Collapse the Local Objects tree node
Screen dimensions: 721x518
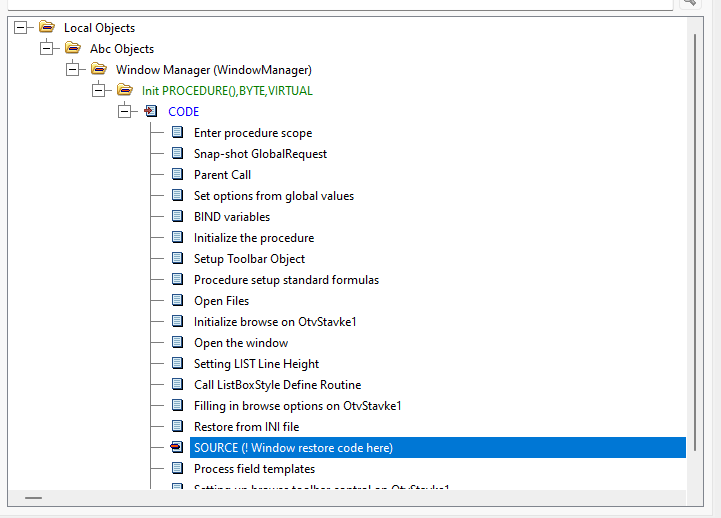tap(21, 28)
